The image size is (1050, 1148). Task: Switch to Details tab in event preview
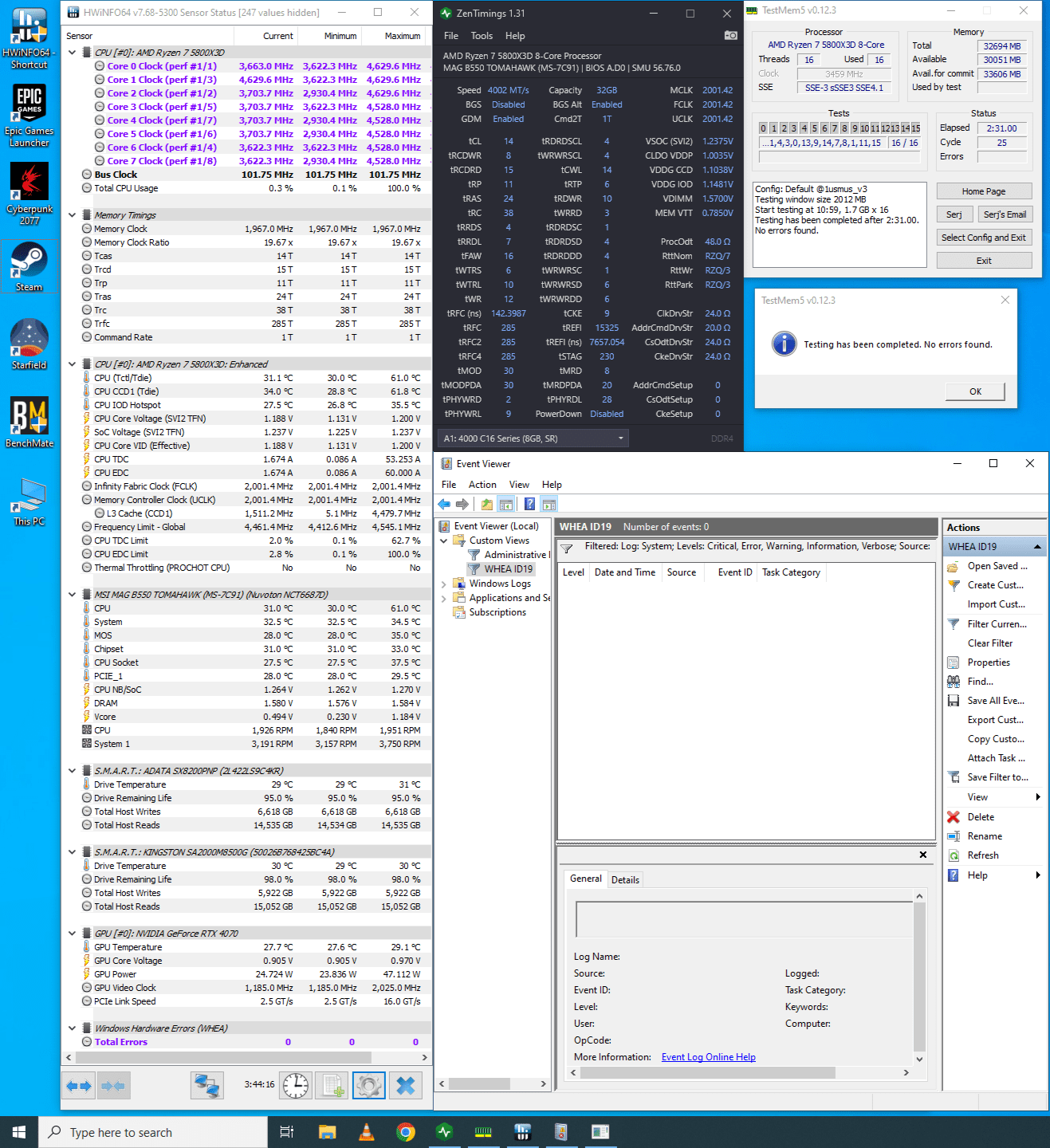click(x=625, y=880)
